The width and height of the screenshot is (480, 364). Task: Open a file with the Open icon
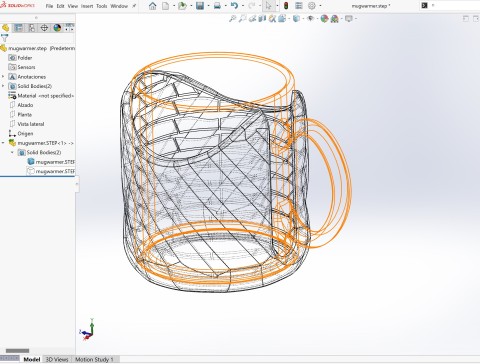point(182,6)
